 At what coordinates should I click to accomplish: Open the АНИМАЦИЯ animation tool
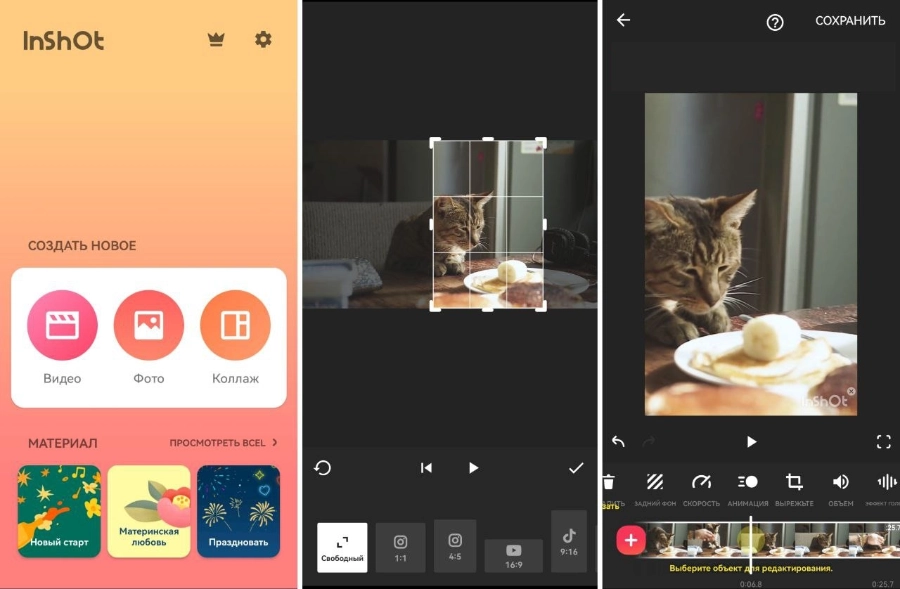[x=748, y=489]
